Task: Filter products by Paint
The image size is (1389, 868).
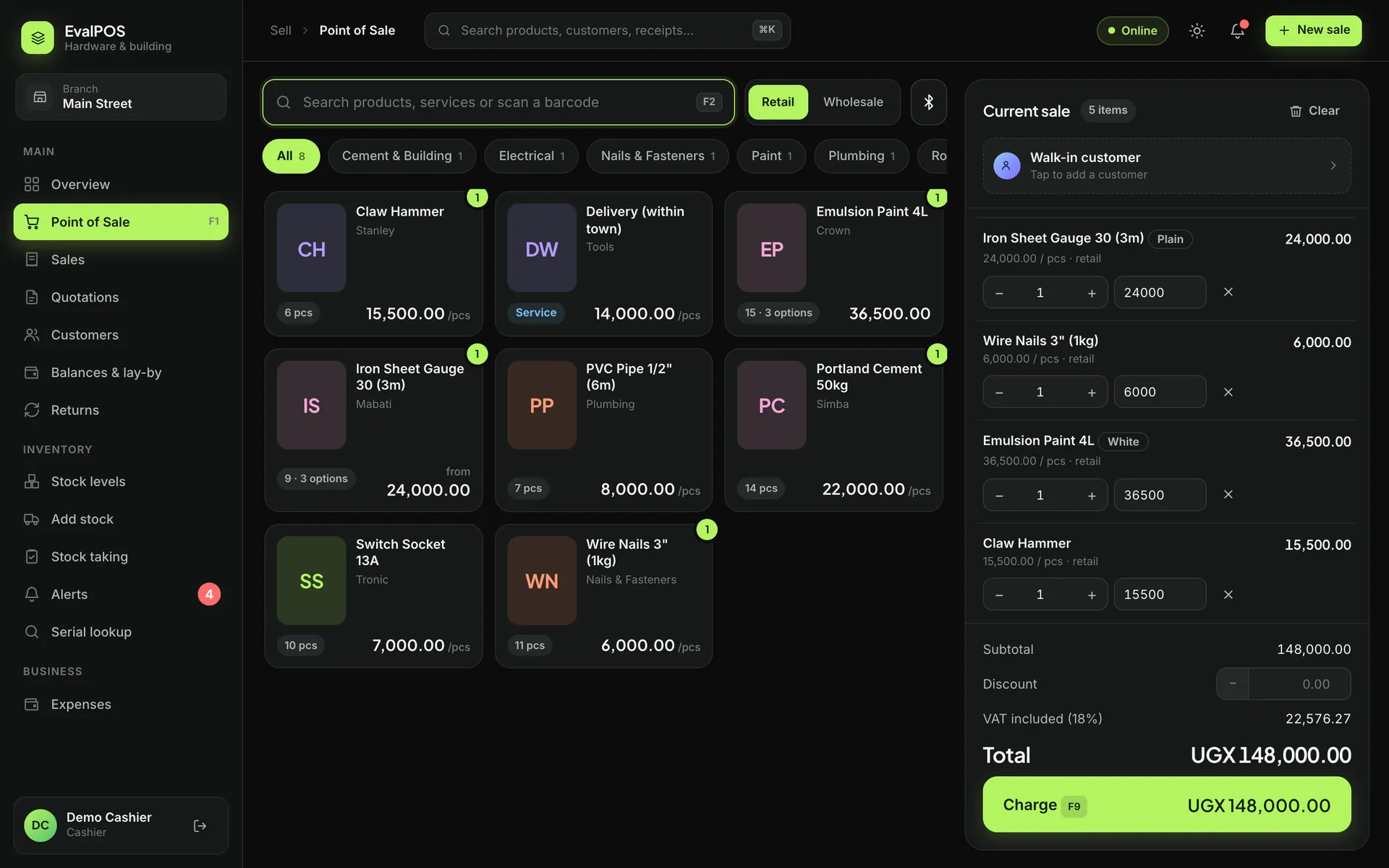Action: pyautogui.click(x=771, y=156)
